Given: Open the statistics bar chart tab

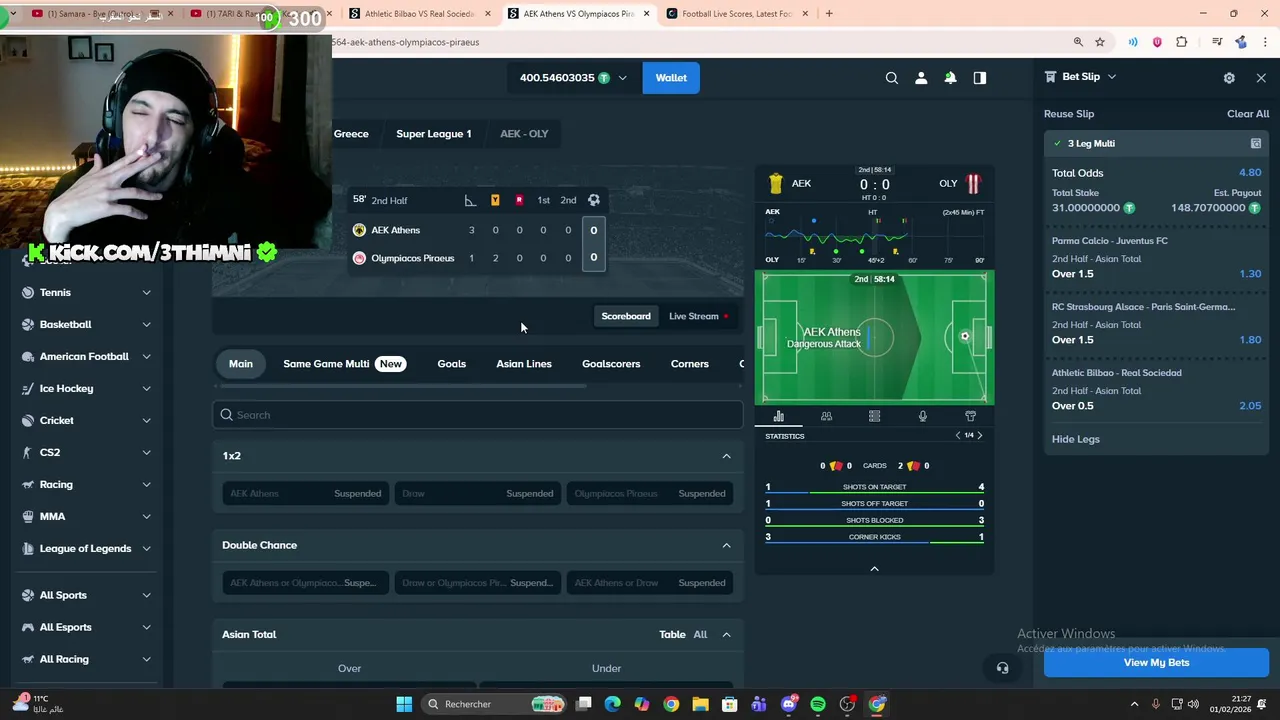Looking at the screenshot, I should pyautogui.click(x=778, y=416).
